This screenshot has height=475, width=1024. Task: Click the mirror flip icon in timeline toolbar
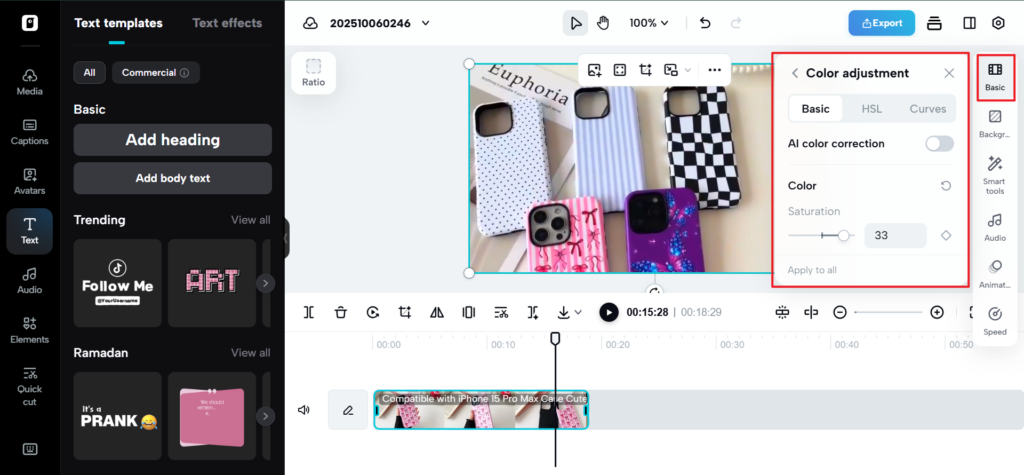click(437, 312)
